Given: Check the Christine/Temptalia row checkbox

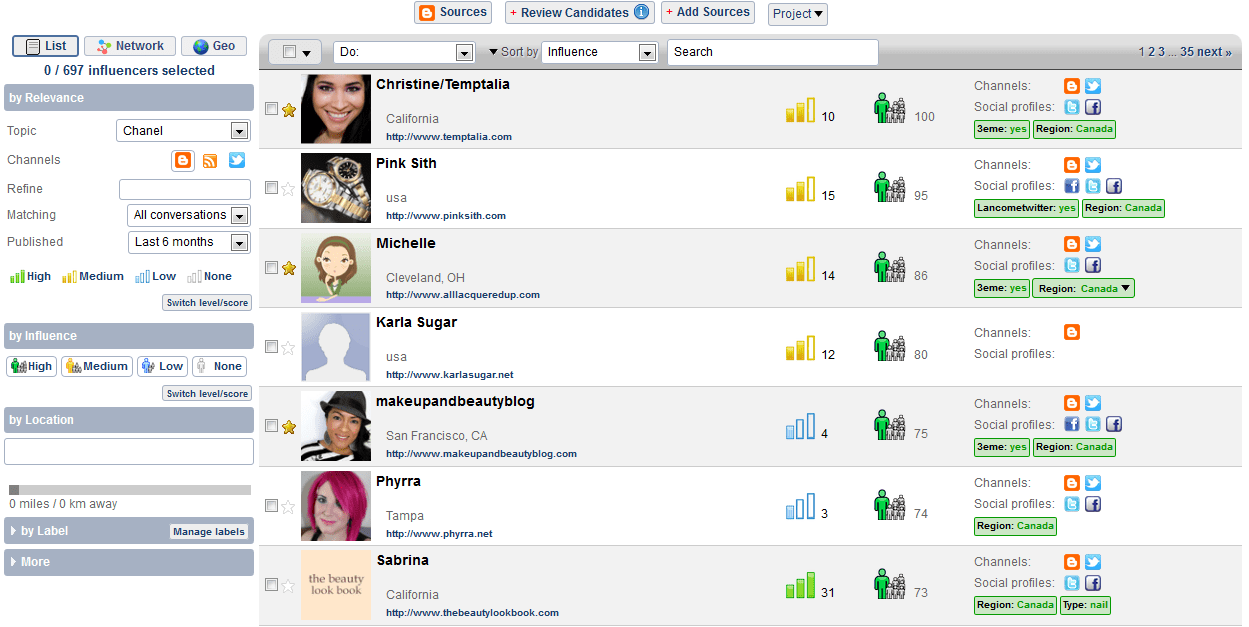Looking at the screenshot, I should pos(271,109).
